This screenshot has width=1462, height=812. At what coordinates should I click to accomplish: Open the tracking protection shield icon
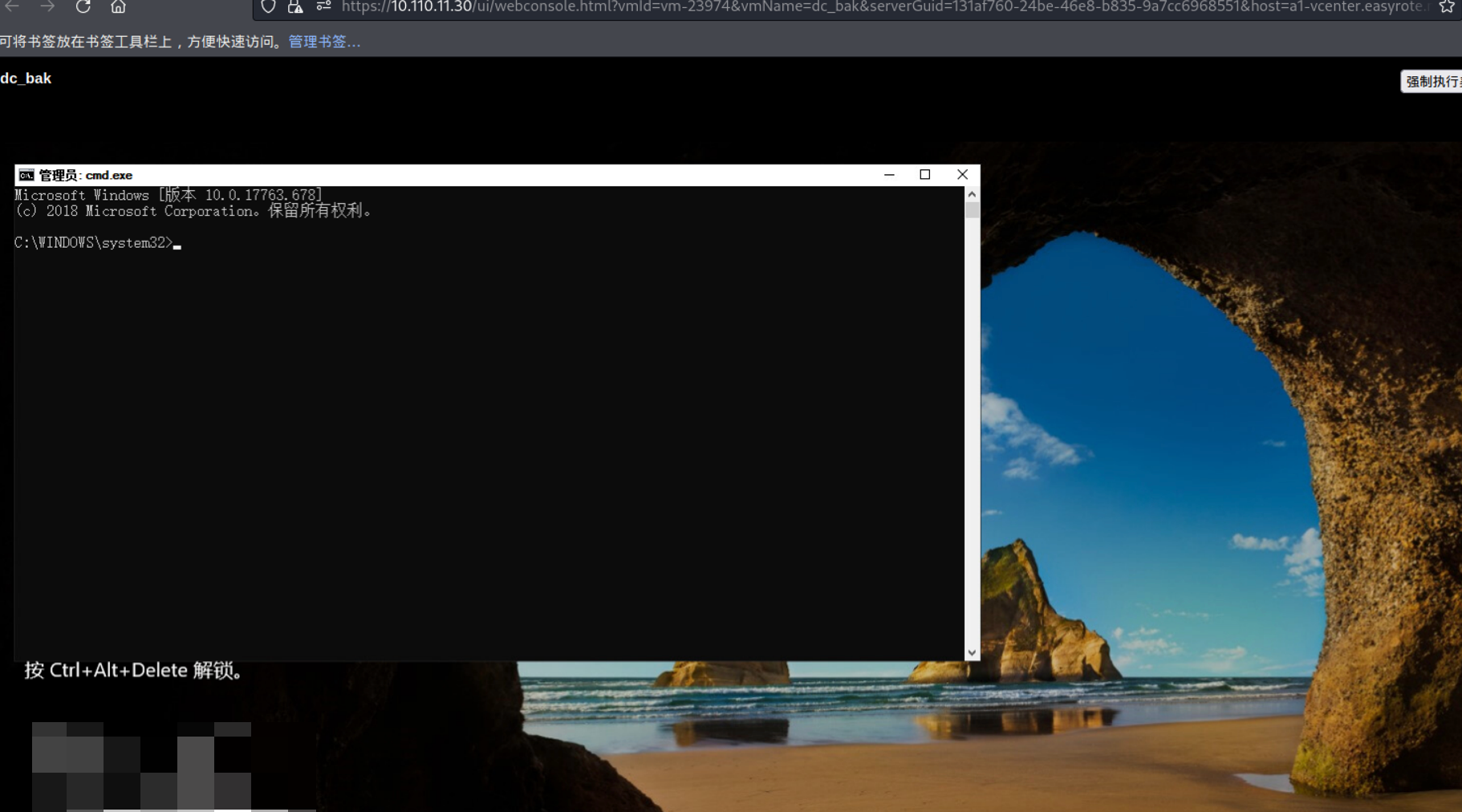[269, 6]
